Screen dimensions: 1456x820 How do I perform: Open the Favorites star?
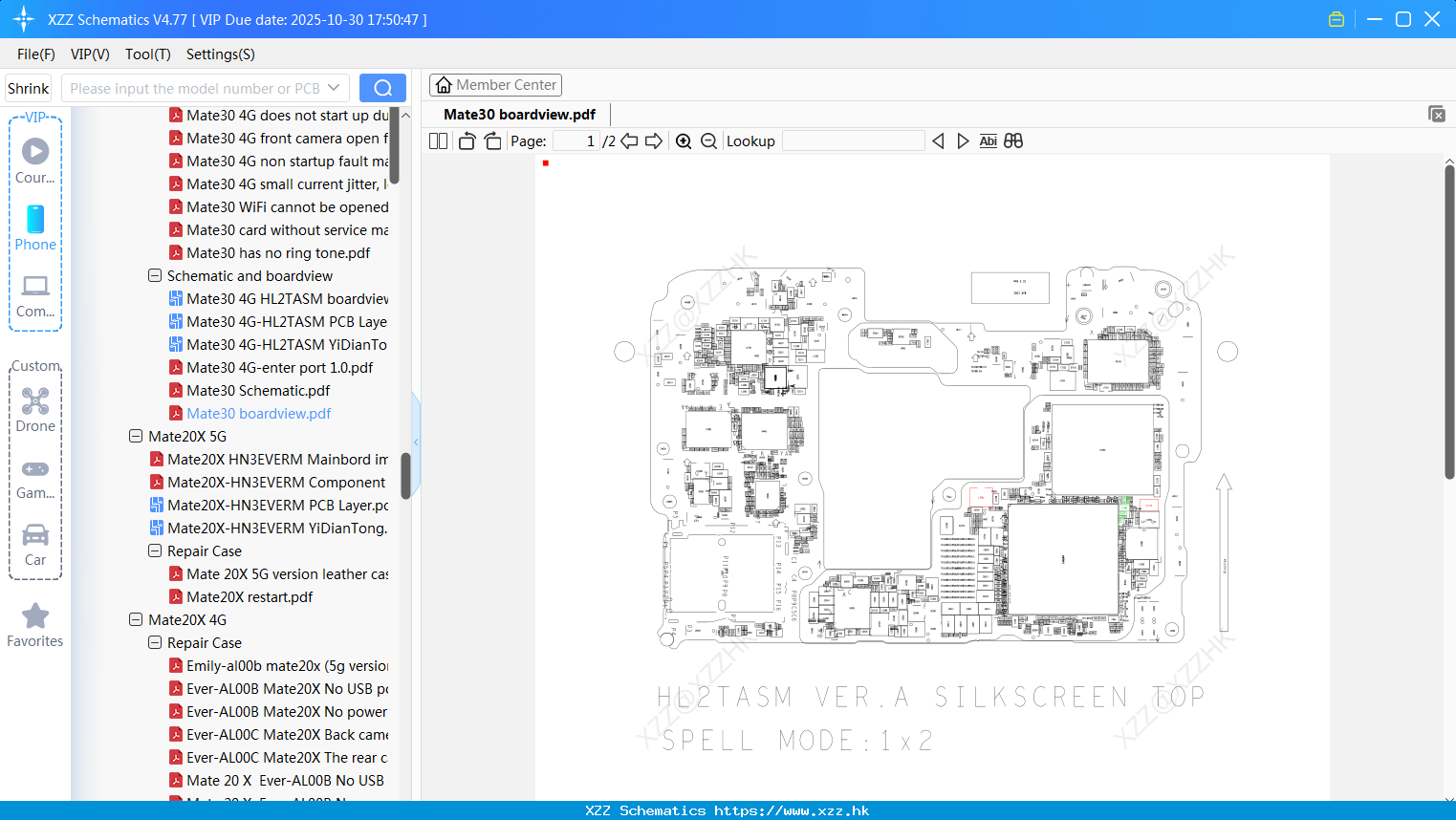tap(35, 626)
